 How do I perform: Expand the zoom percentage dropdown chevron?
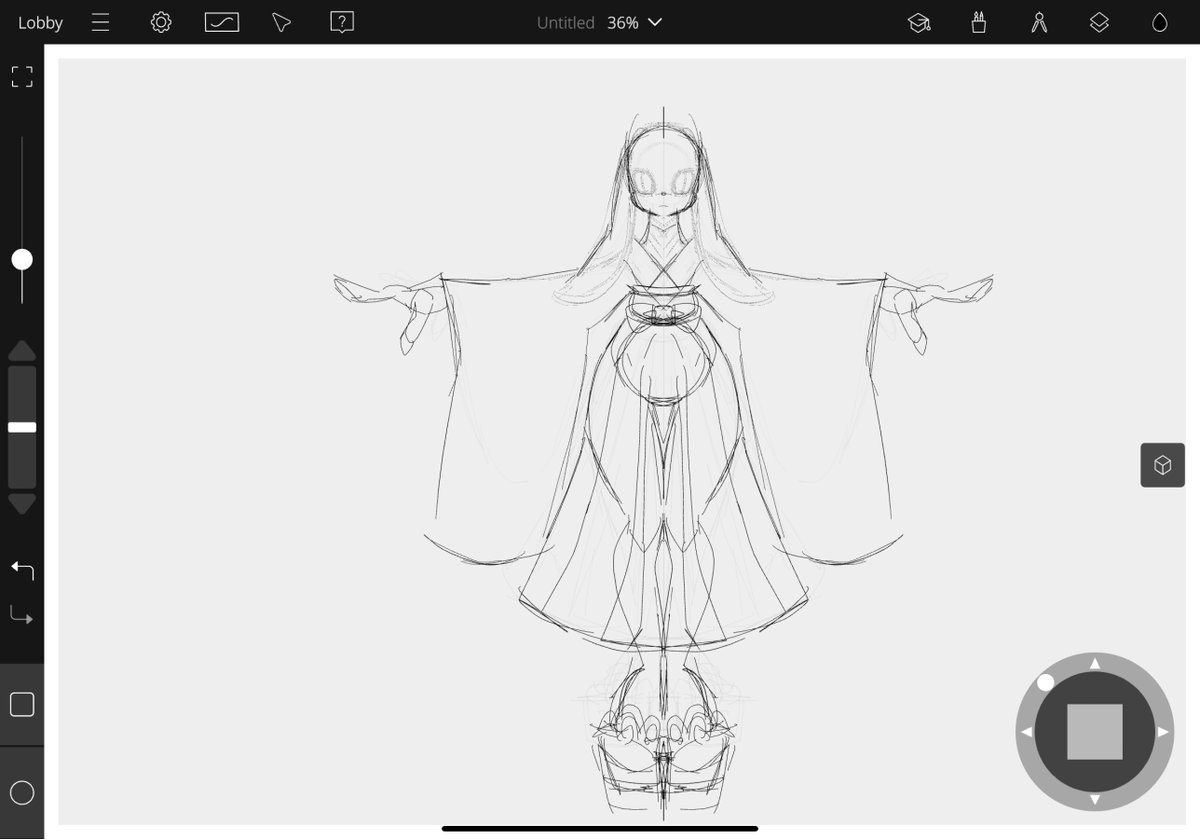tap(655, 22)
